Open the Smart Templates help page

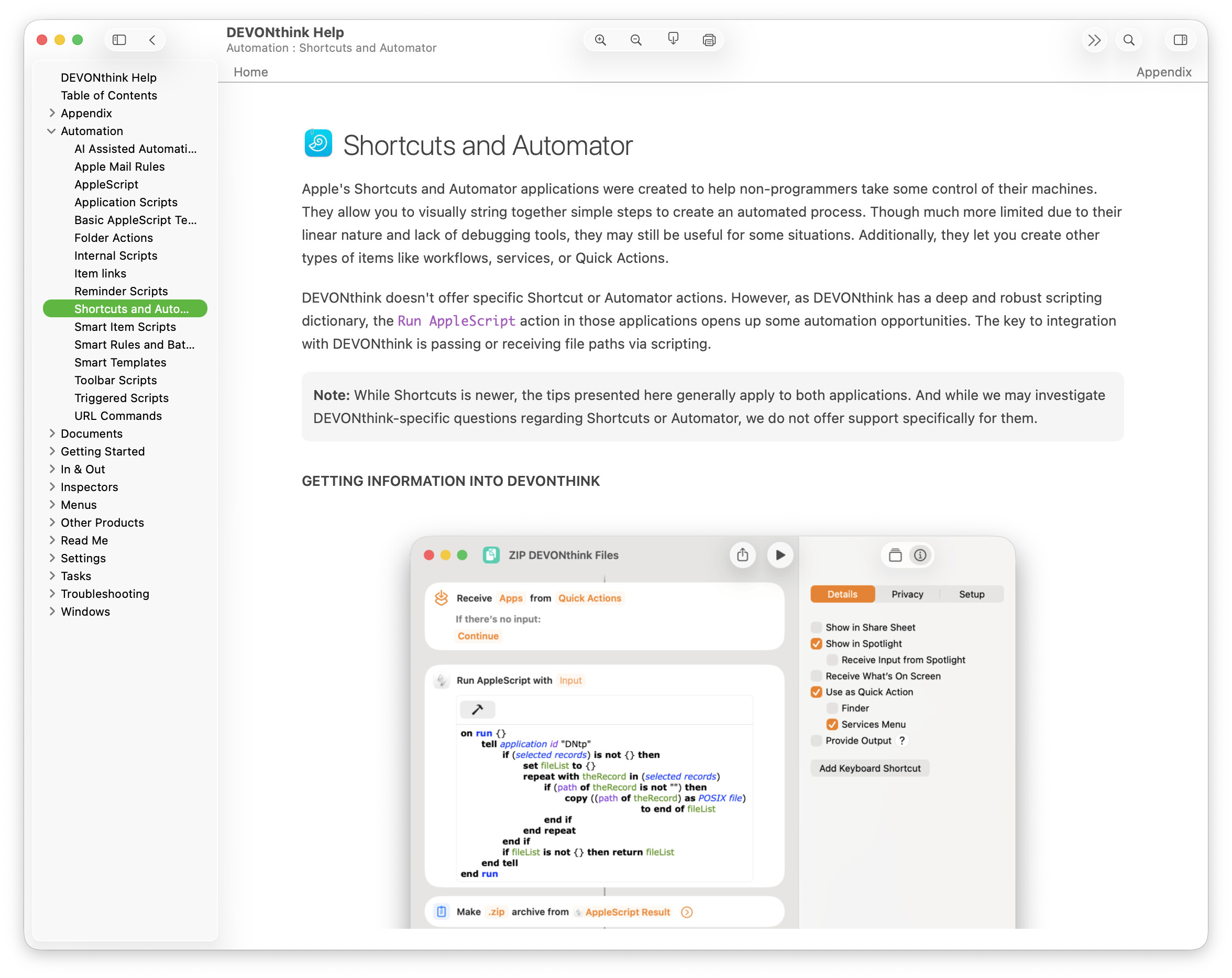tap(120, 362)
